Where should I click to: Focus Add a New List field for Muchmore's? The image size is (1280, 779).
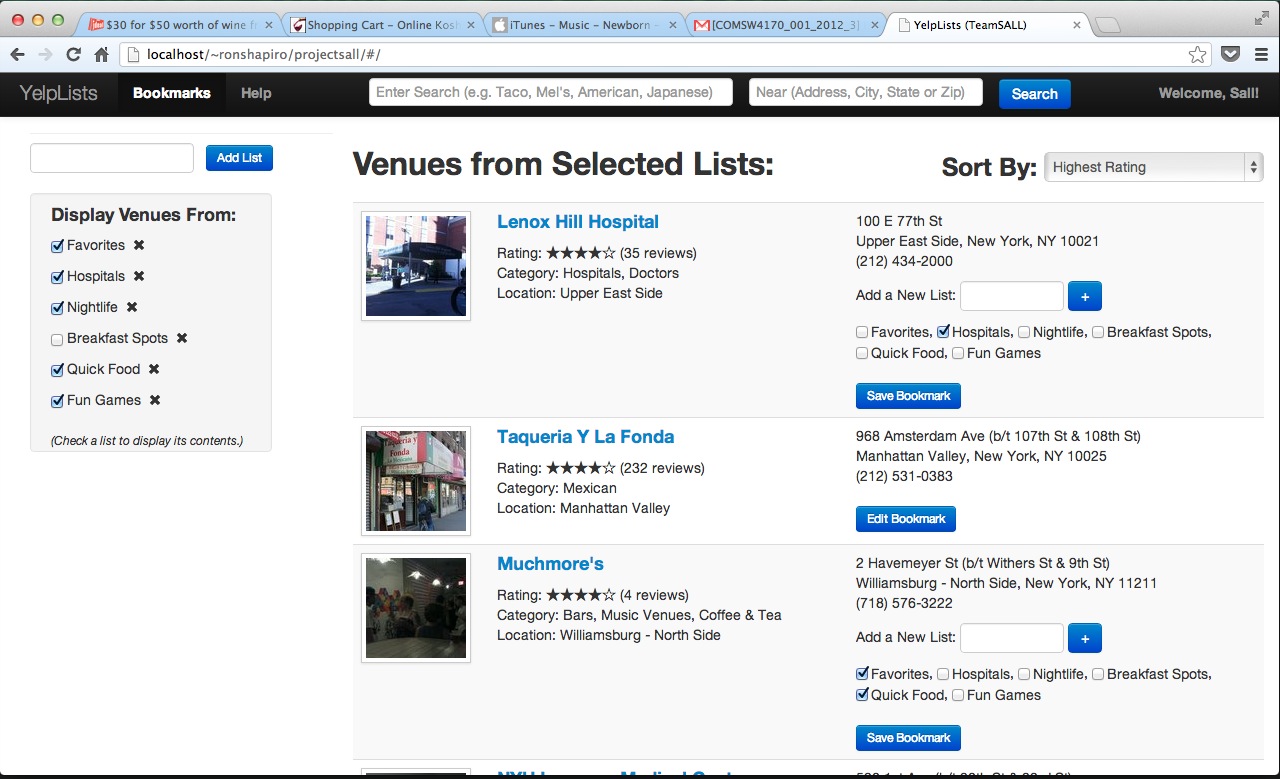[x=1011, y=638]
